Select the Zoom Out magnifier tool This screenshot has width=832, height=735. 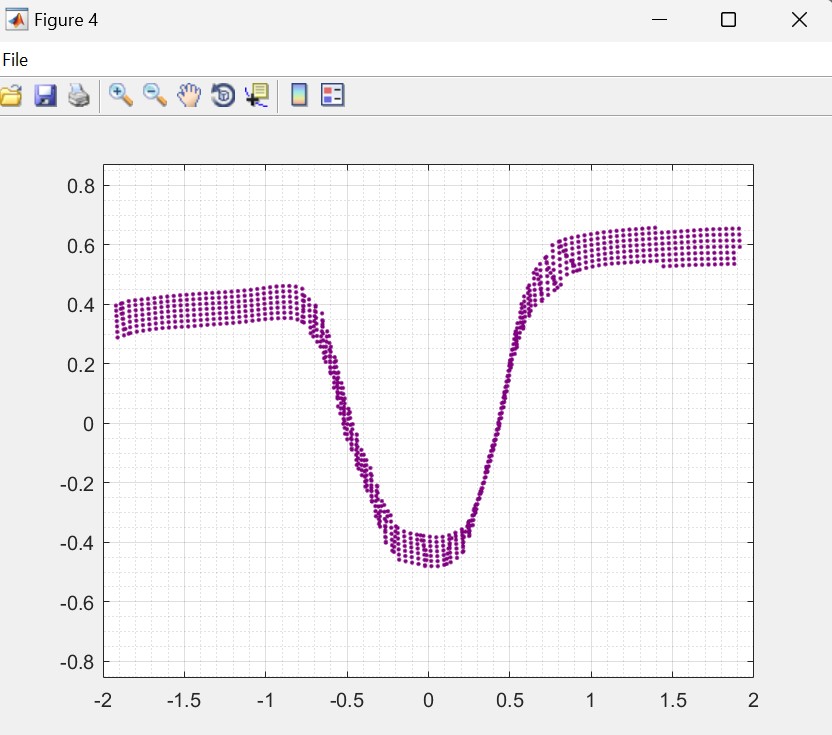pos(155,95)
